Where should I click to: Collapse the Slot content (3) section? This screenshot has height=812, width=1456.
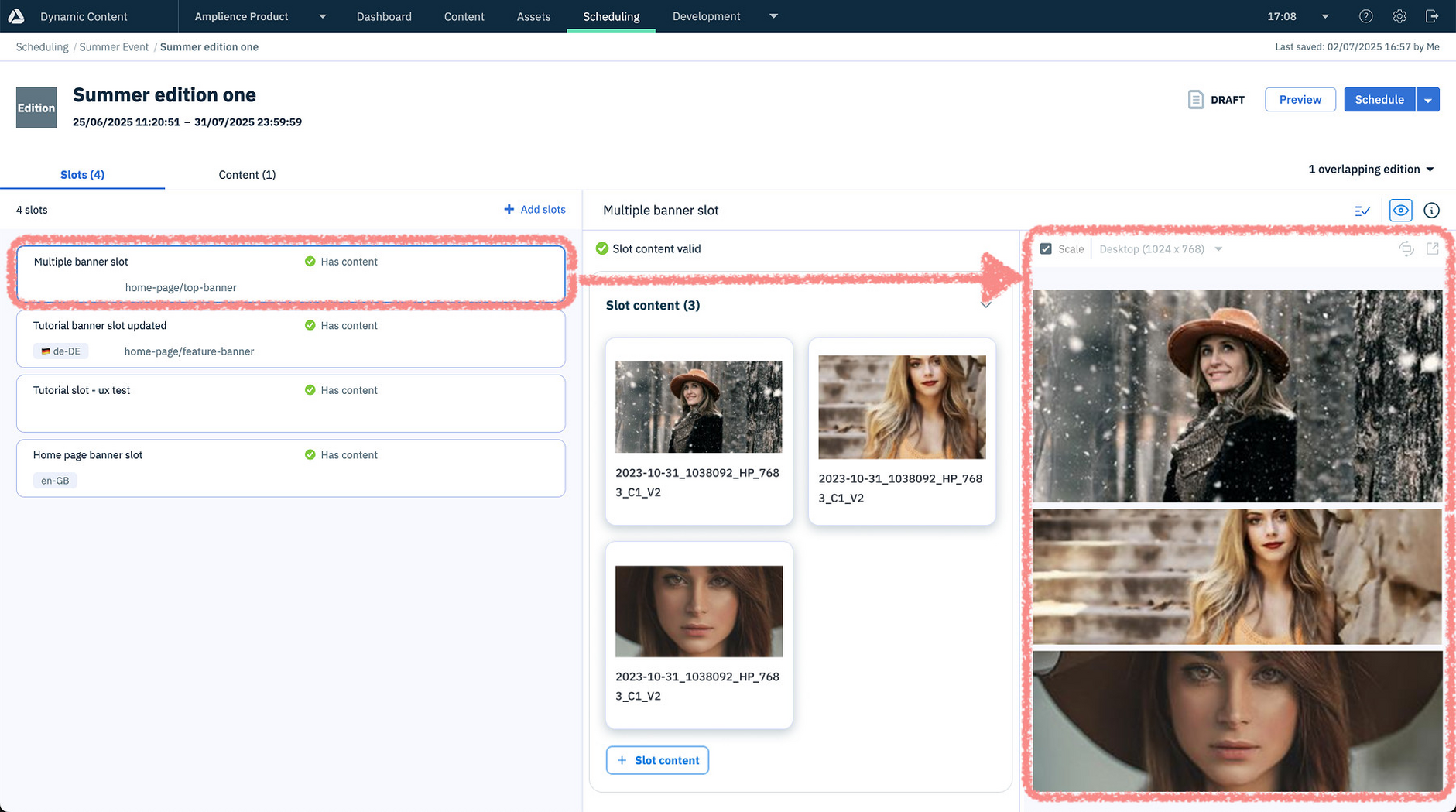986,304
